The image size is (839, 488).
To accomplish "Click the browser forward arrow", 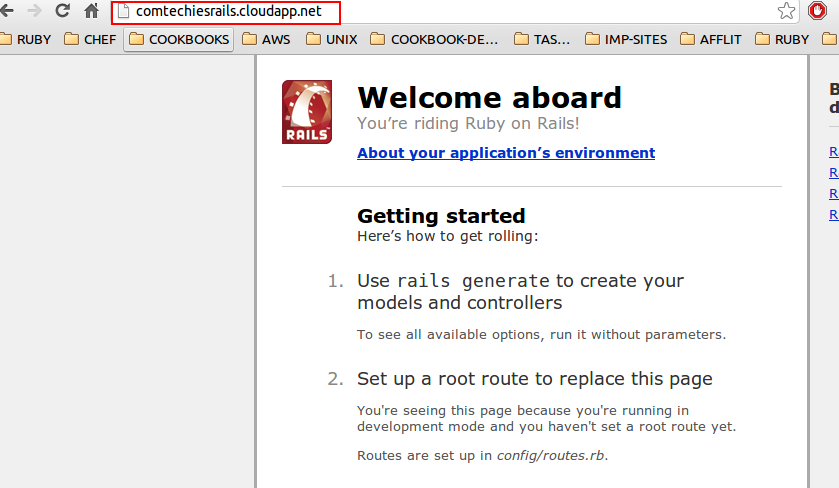I will 34,11.
